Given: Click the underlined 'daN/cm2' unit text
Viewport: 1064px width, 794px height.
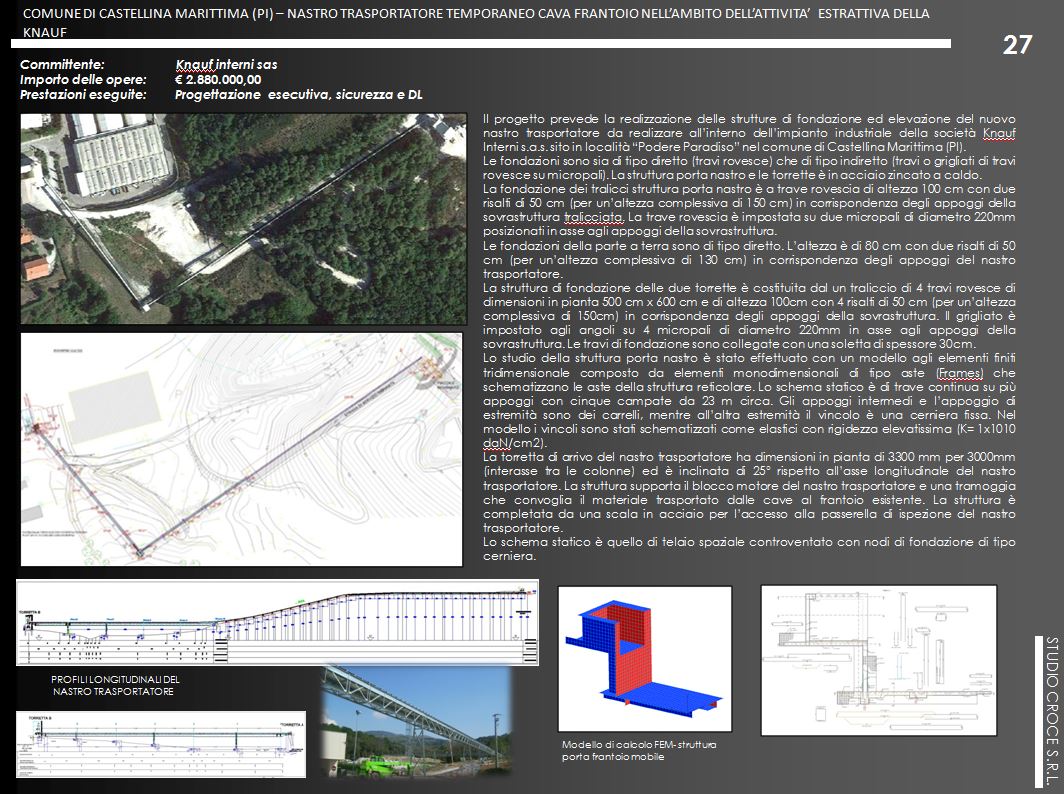Looking at the screenshot, I should [514, 443].
